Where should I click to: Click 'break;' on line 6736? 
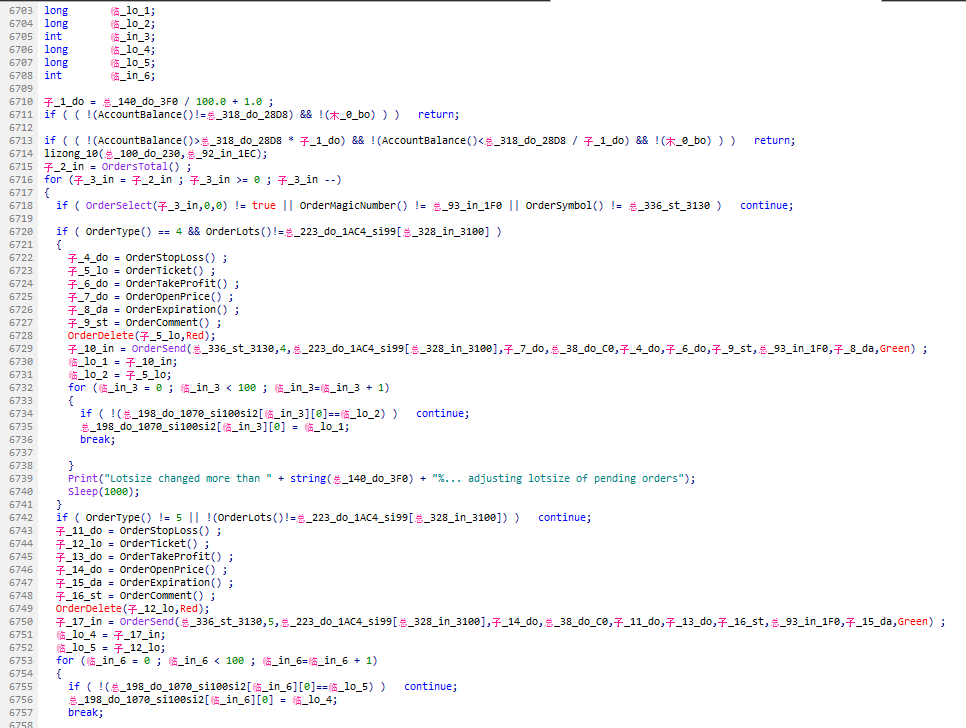point(97,440)
